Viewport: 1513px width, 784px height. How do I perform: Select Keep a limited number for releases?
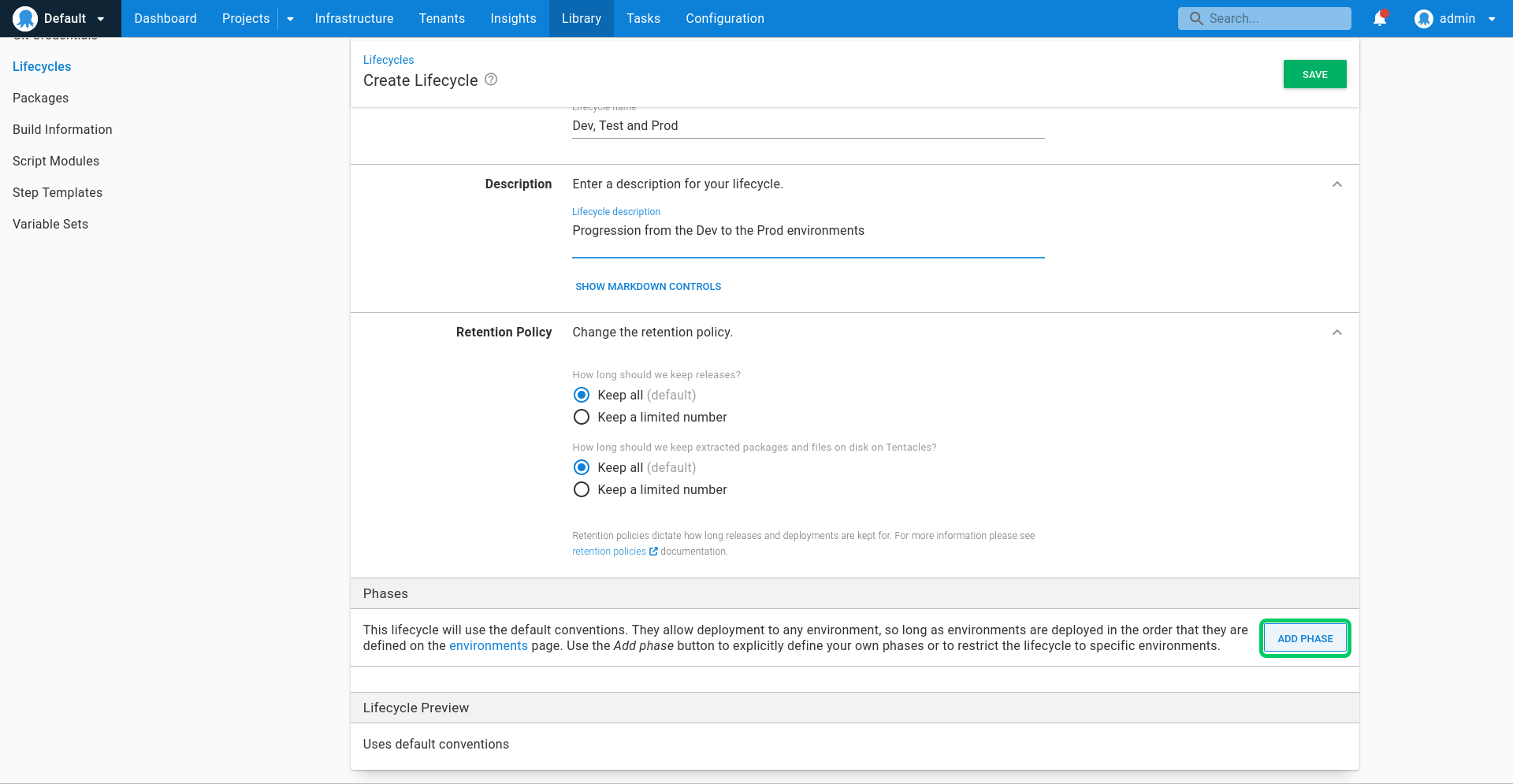tap(582, 417)
